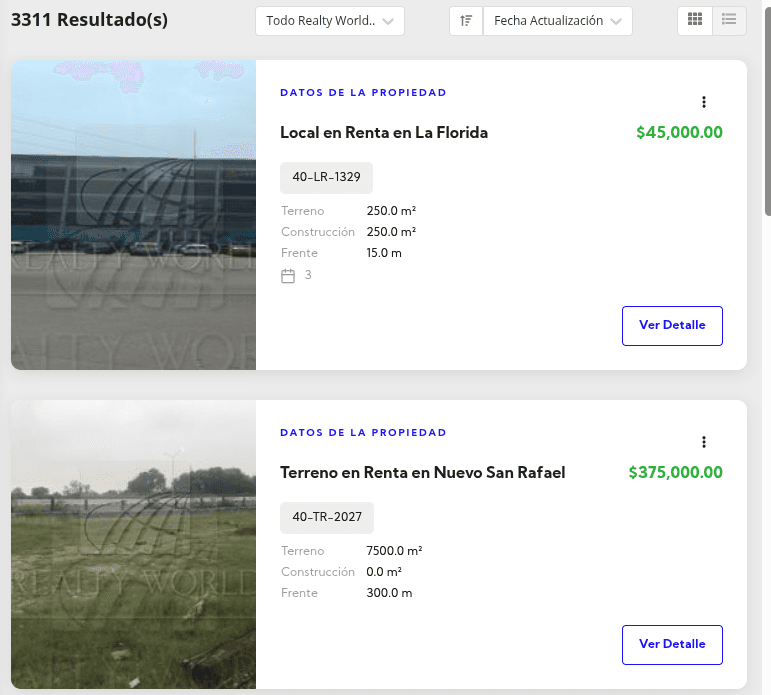
Task: View details of Nuevo San Rafael terreno
Action: pos(672,645)
